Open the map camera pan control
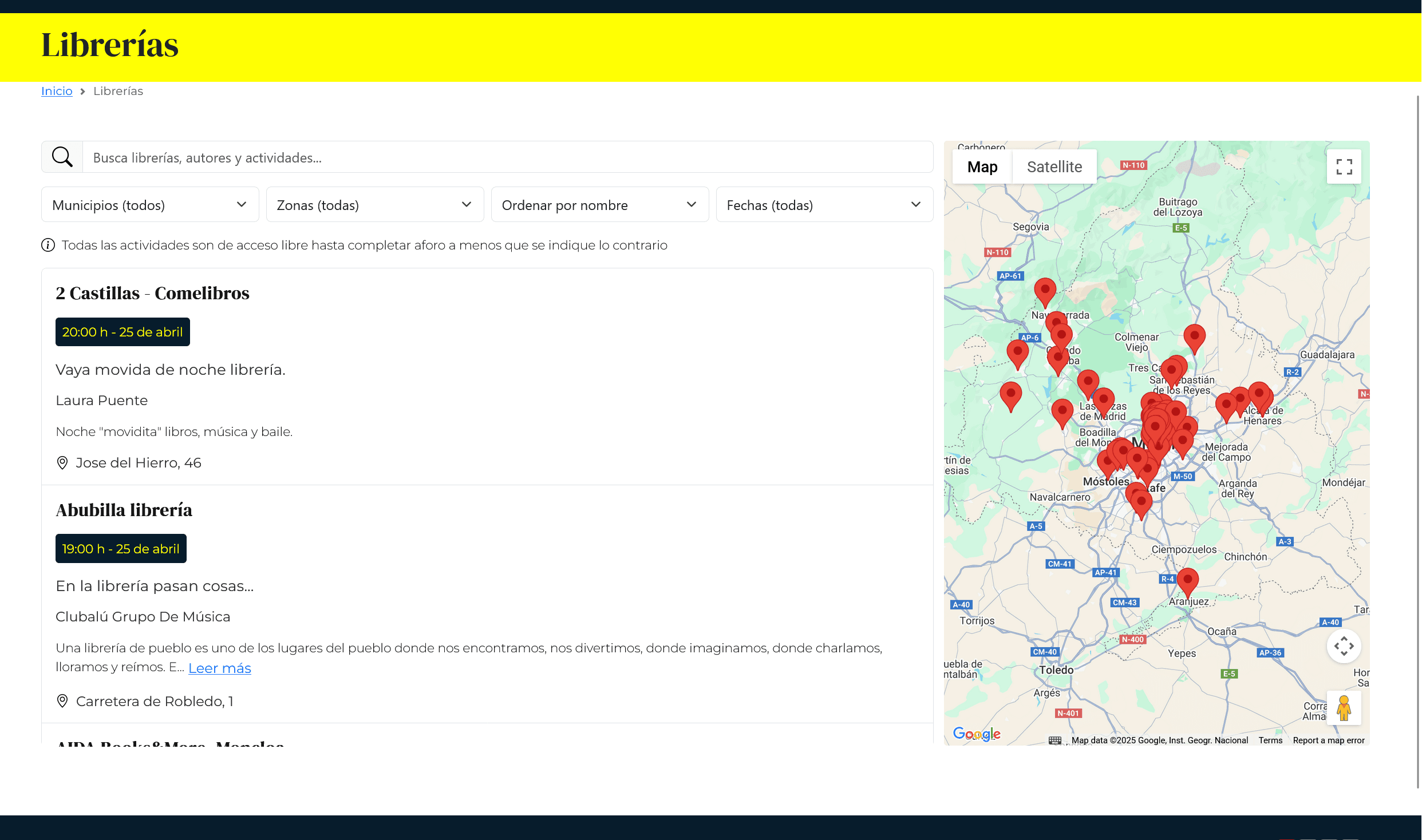 1344,646
